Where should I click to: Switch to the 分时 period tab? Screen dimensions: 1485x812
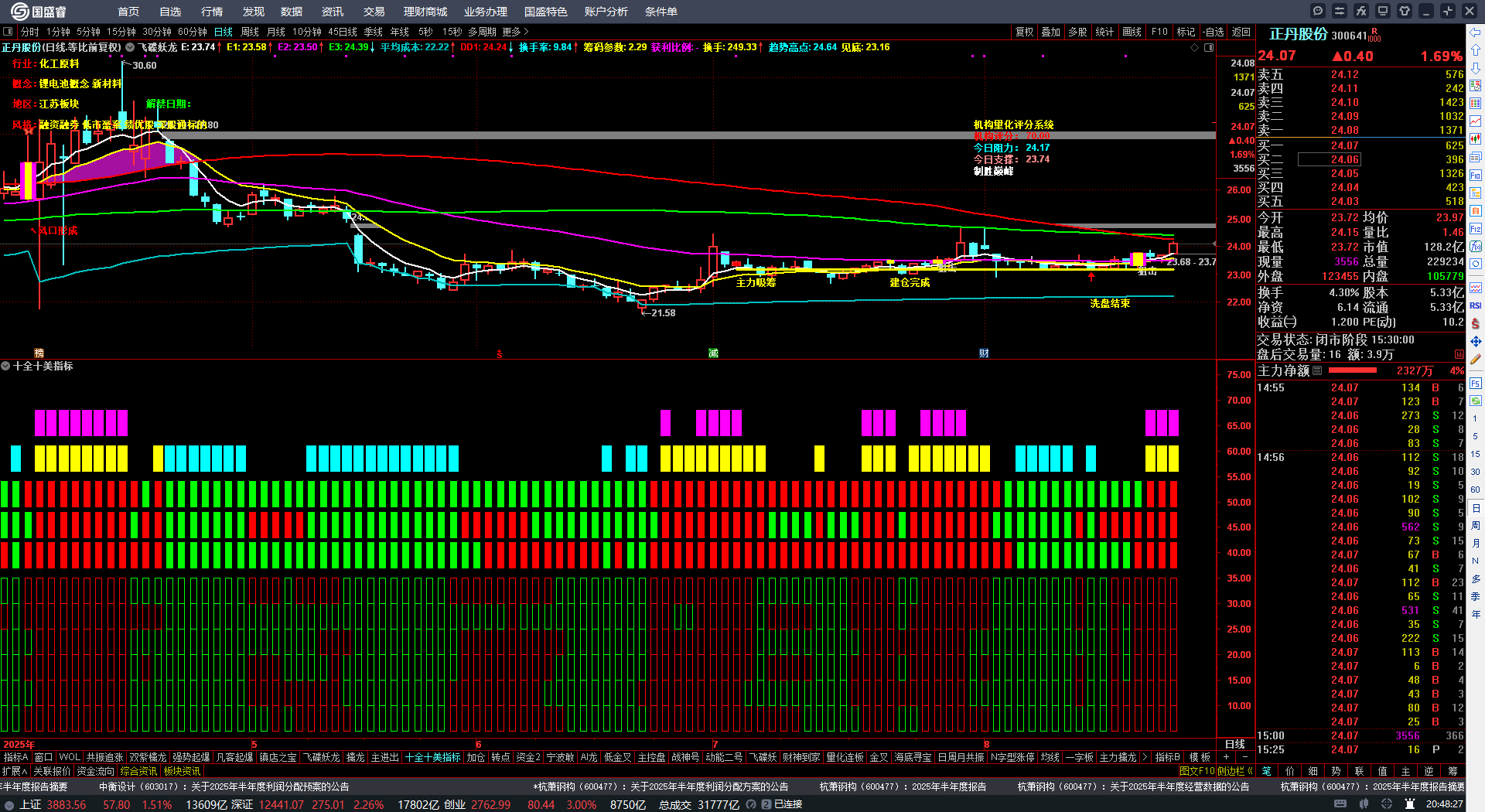29,32
